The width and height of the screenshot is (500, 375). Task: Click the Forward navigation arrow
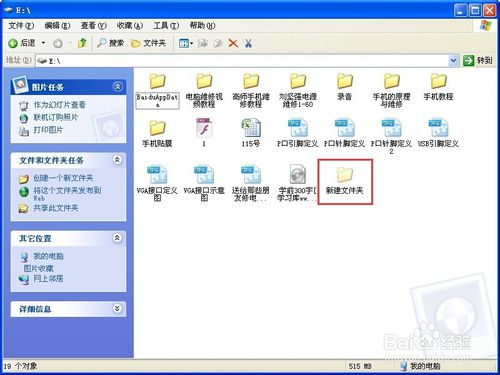[57, 43]
